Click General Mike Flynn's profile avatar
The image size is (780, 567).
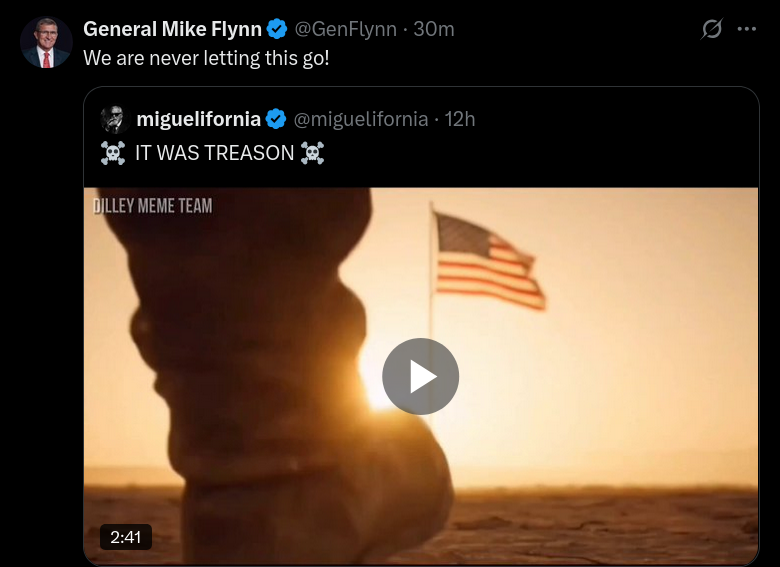(x=46, y=43)
